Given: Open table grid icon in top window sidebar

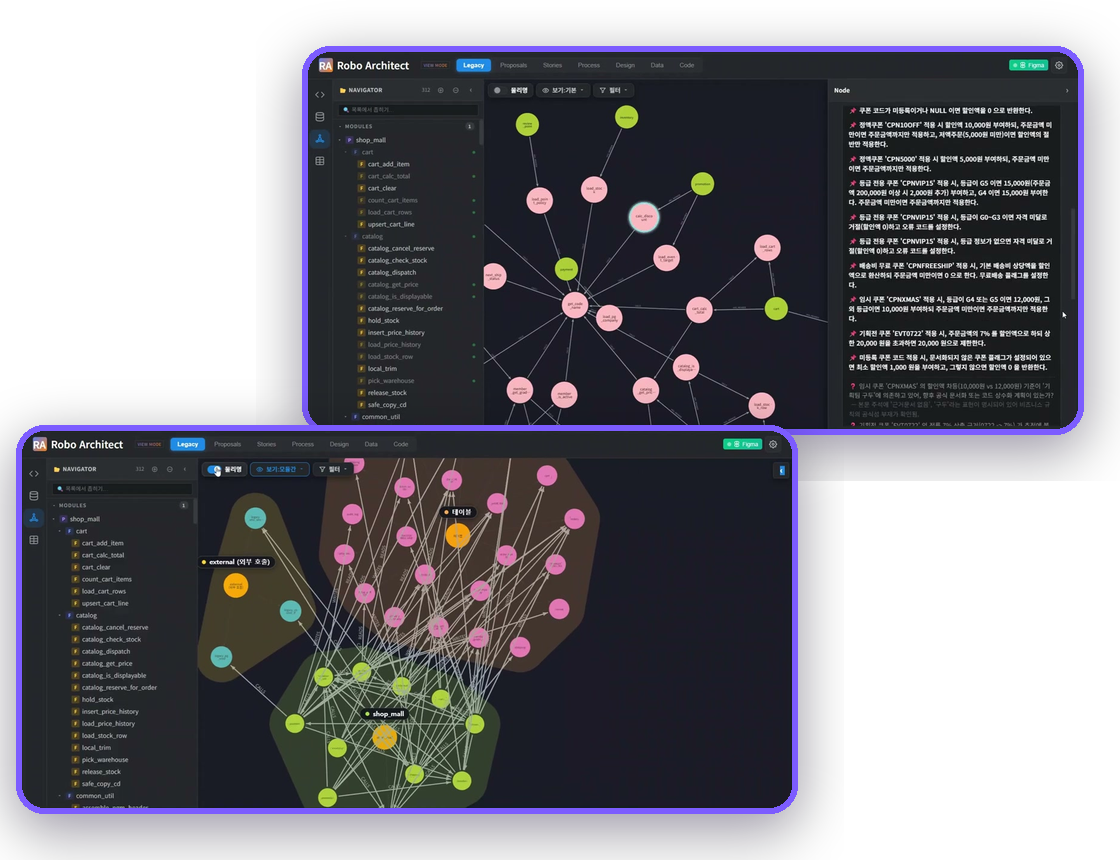Looking at the screenshot, I should (x=320, y=161).
